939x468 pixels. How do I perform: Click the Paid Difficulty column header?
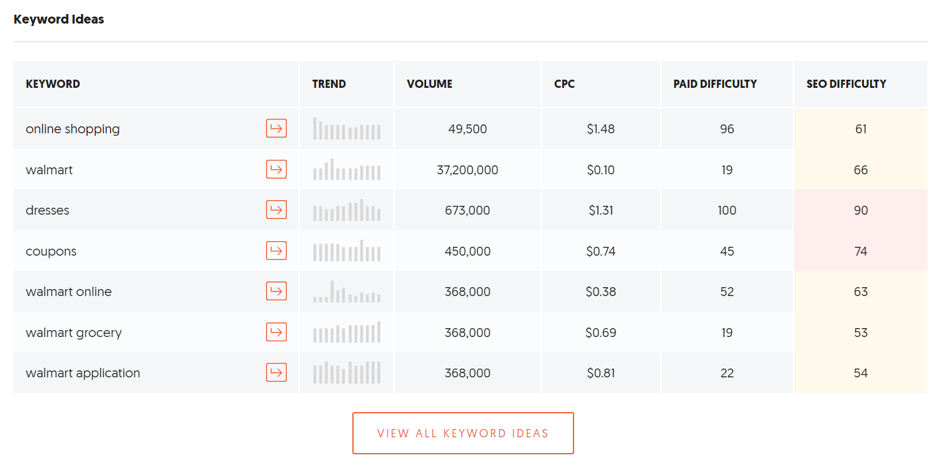point(714,84)
